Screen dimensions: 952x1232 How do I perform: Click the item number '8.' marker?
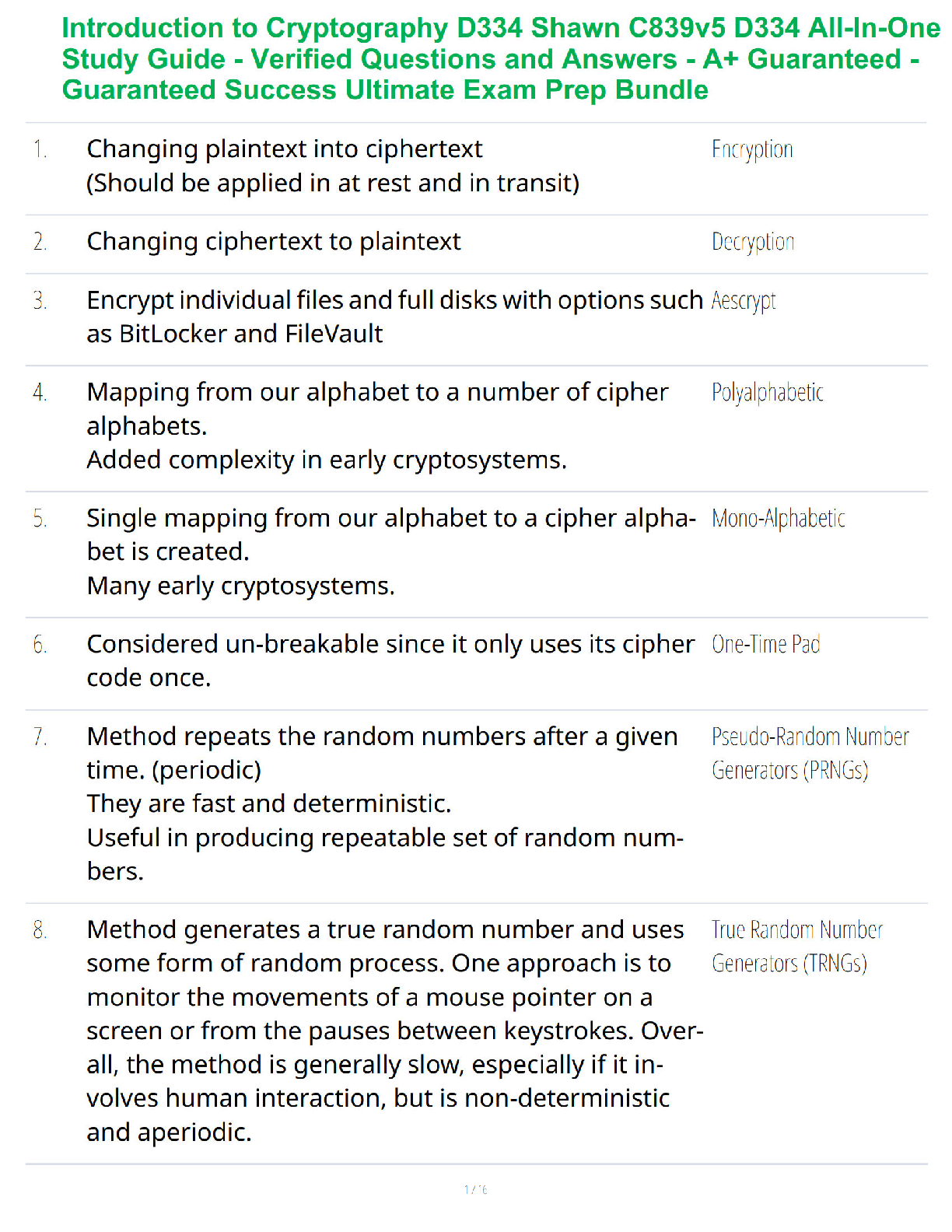coord(40,929)
